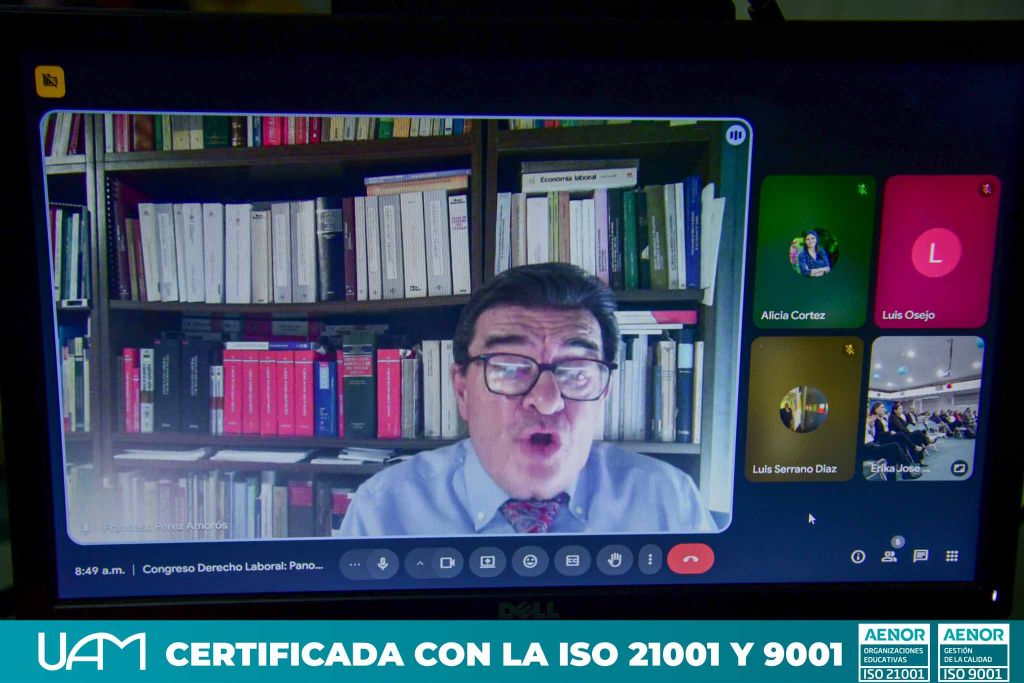Open activities grid icon
This screenshot has height=683, width=1024.
[952, 556]
